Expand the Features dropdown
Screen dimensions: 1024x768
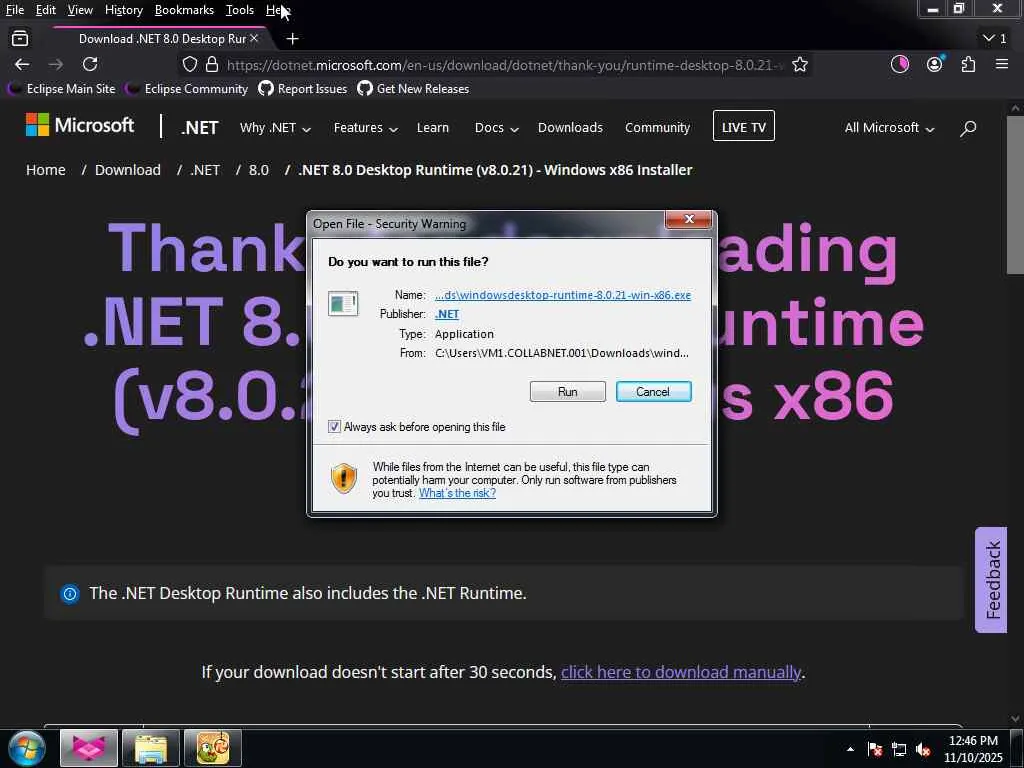pos(366,128)
